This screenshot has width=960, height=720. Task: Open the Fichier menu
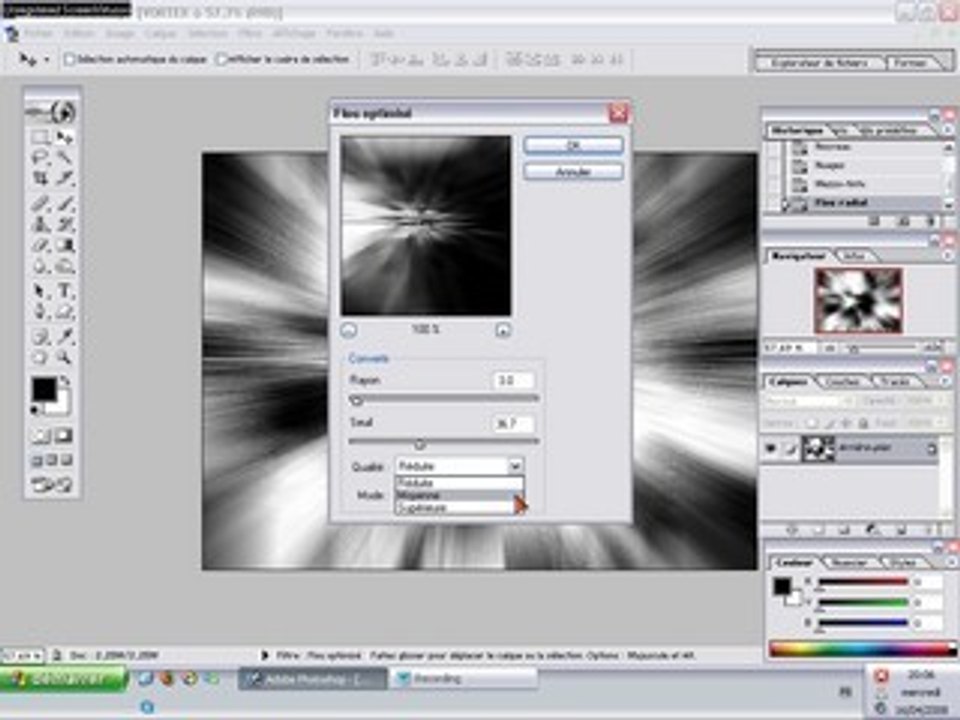pyautogui.click(x=39, y=33)
